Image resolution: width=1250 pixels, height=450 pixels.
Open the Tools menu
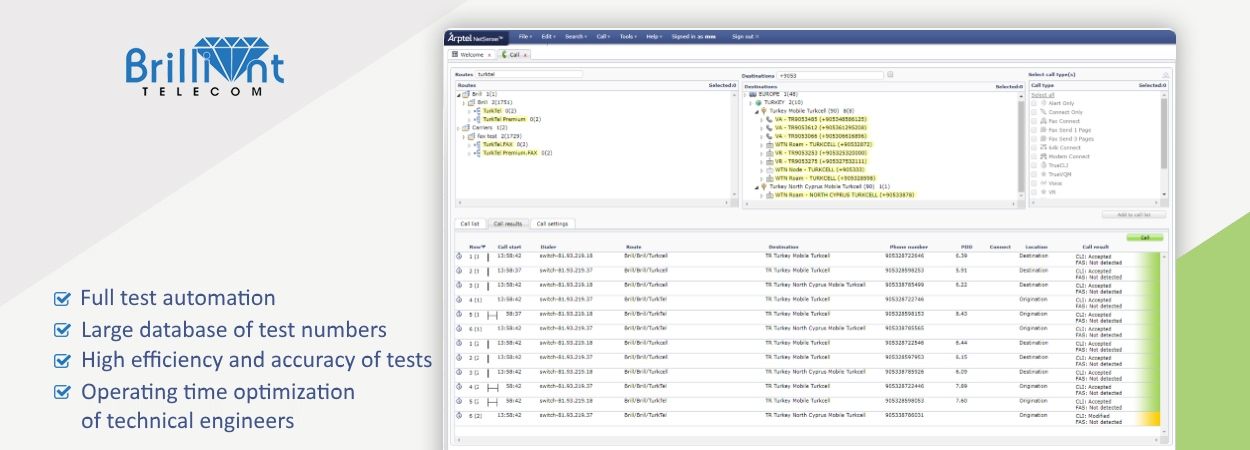629,36
